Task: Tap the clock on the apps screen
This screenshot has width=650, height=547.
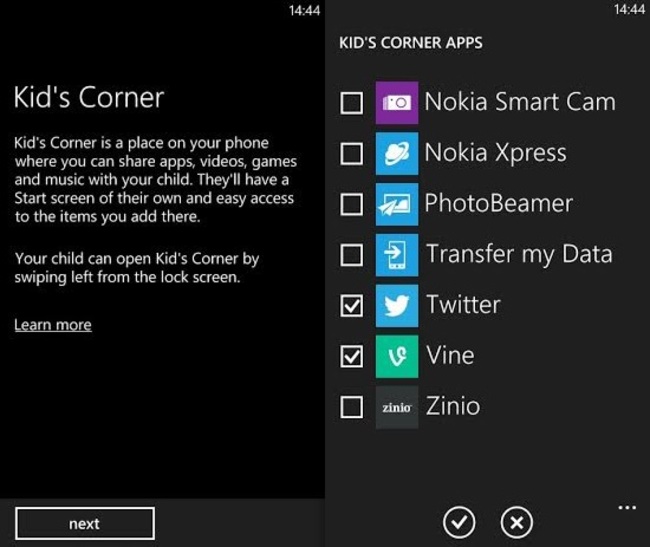Action: 629,9
